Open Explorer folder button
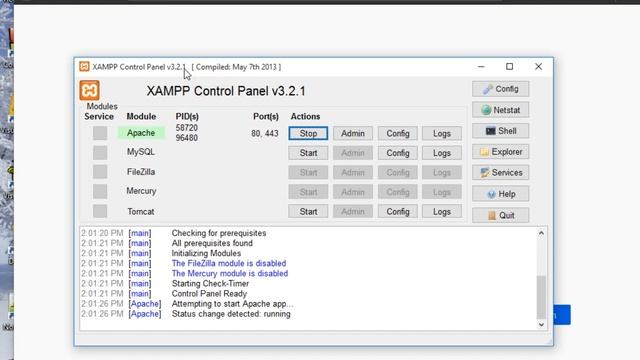This screenshot has width=640, height=360. pos(500,152)
